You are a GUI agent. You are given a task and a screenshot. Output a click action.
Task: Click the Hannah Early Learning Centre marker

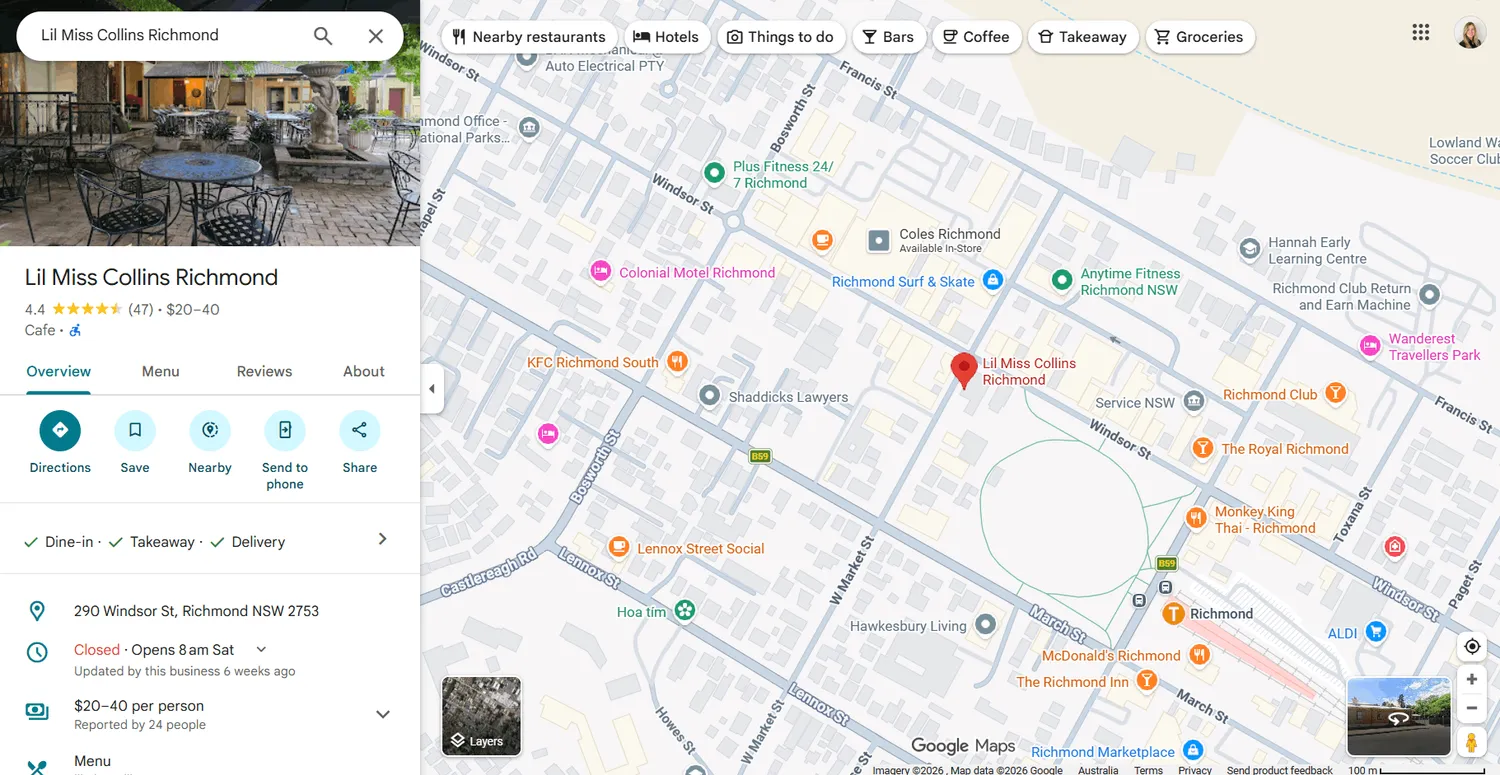click(x=1250, y=249)
